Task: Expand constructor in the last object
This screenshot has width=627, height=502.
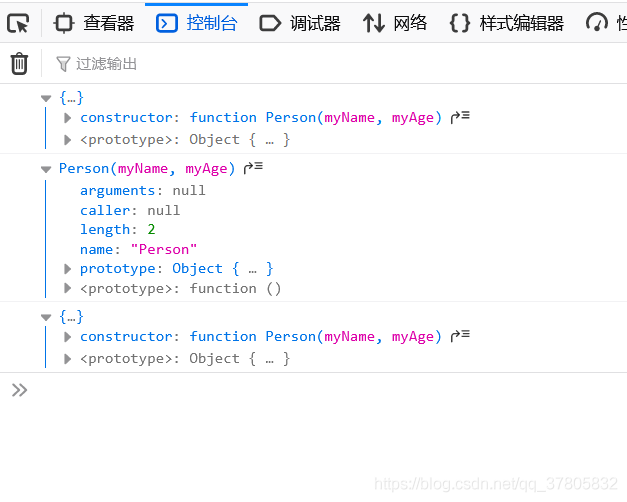Action: click(x=68, y=337)
